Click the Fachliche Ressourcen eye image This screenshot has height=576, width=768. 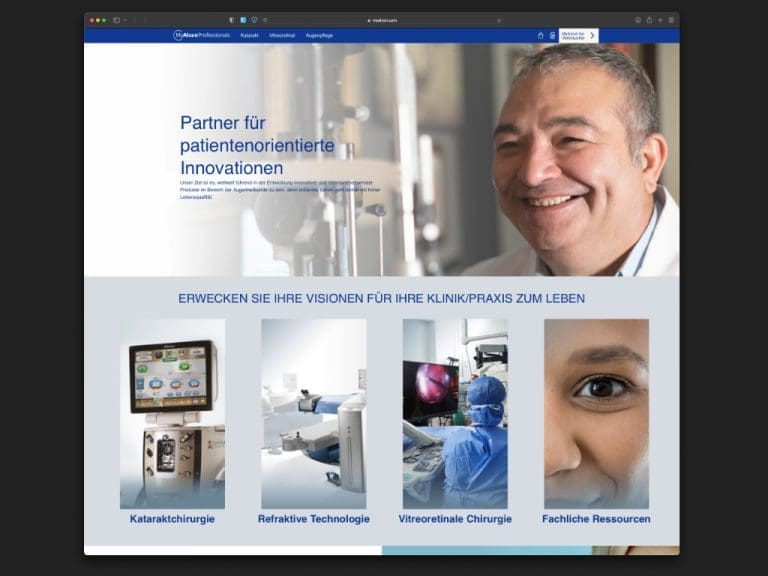597,414
